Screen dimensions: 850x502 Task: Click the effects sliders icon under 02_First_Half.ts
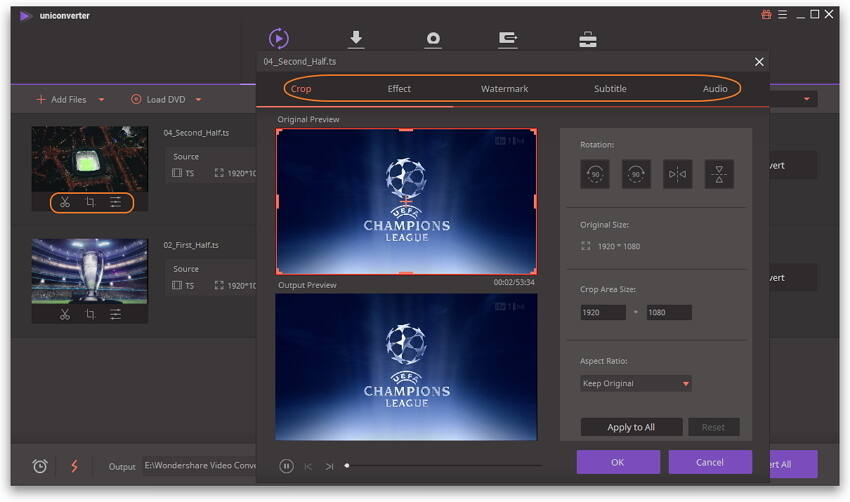point(115,314)
